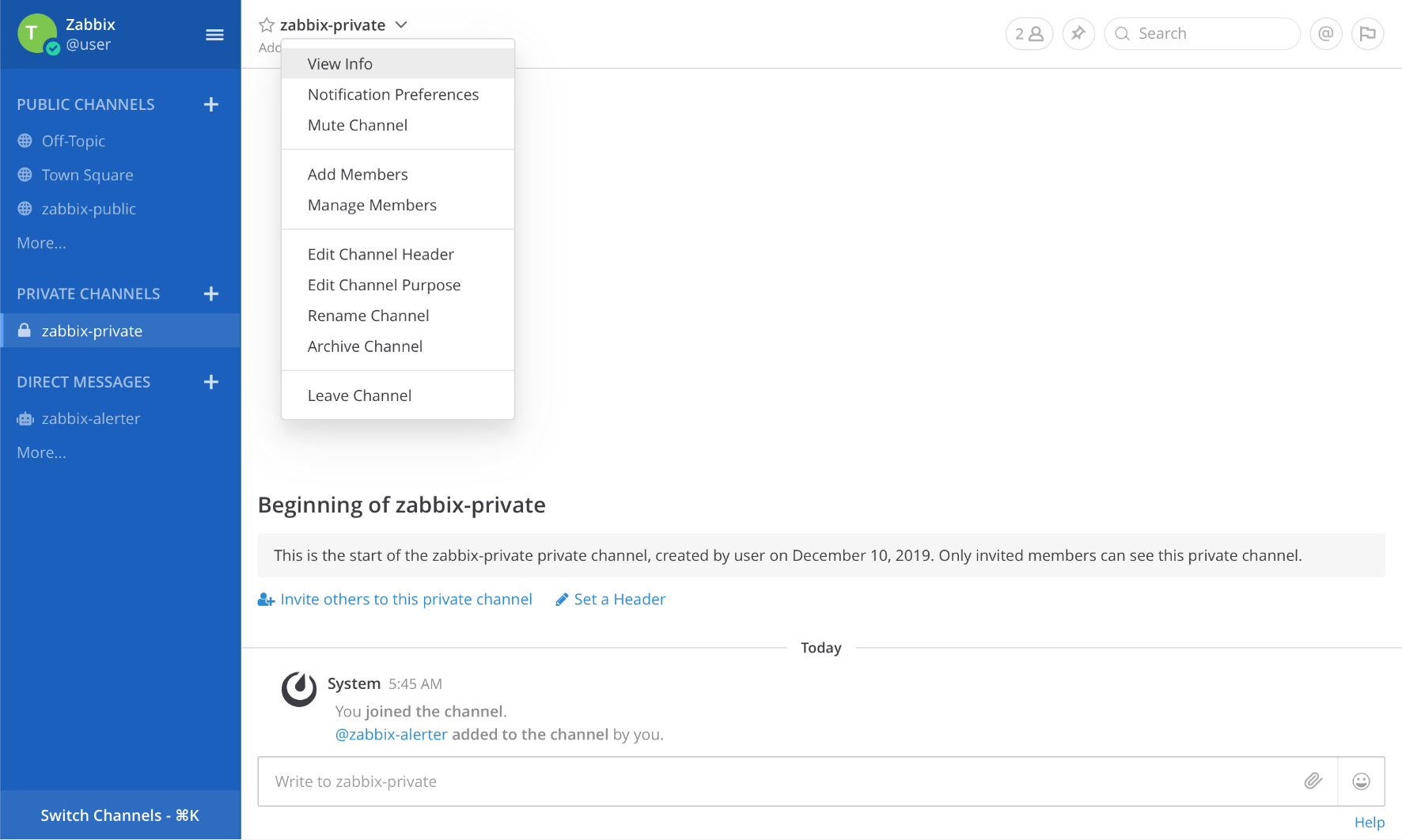Select Archive Channel in the menu

365,346
